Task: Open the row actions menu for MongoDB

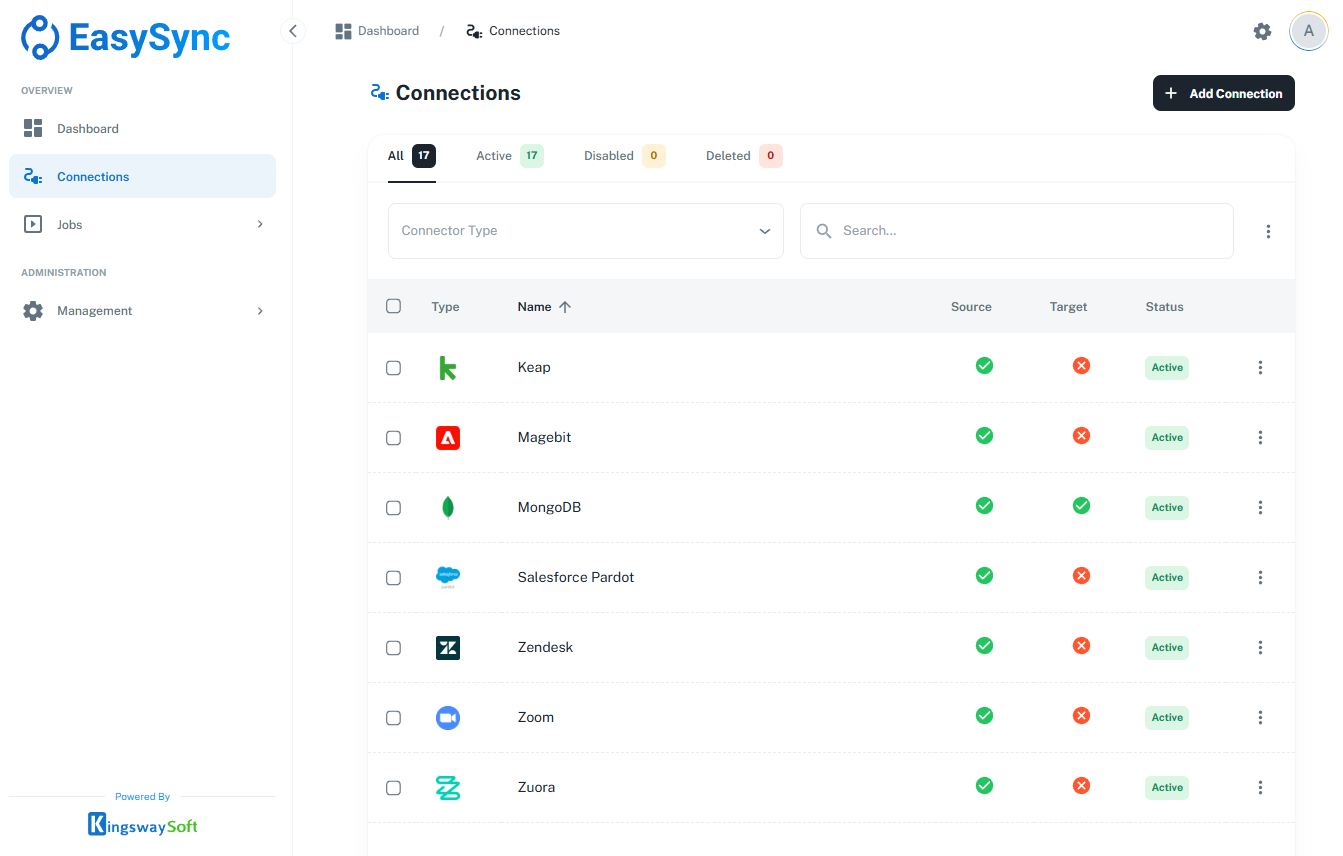Action: tap(1260, 508)
